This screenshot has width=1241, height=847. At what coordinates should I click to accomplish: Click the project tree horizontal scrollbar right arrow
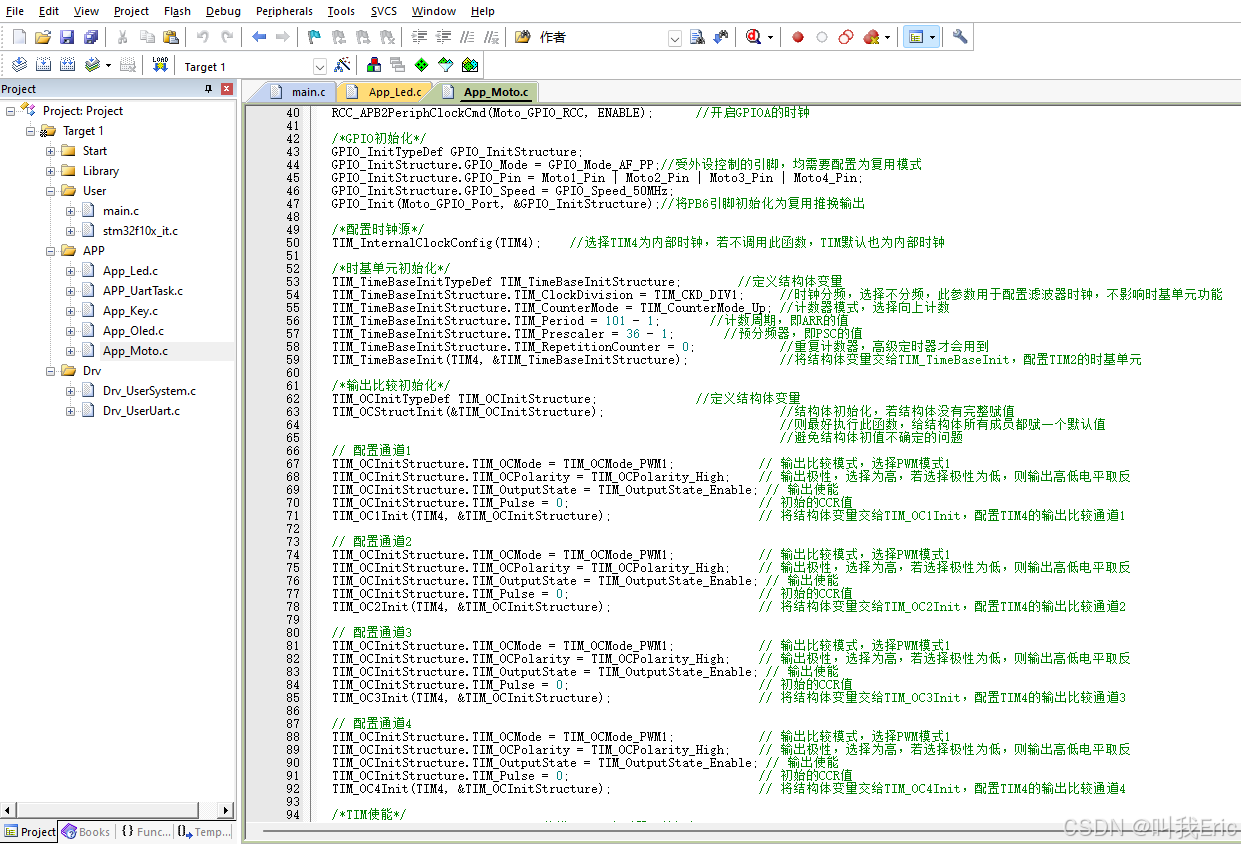(x=226, y=810)
